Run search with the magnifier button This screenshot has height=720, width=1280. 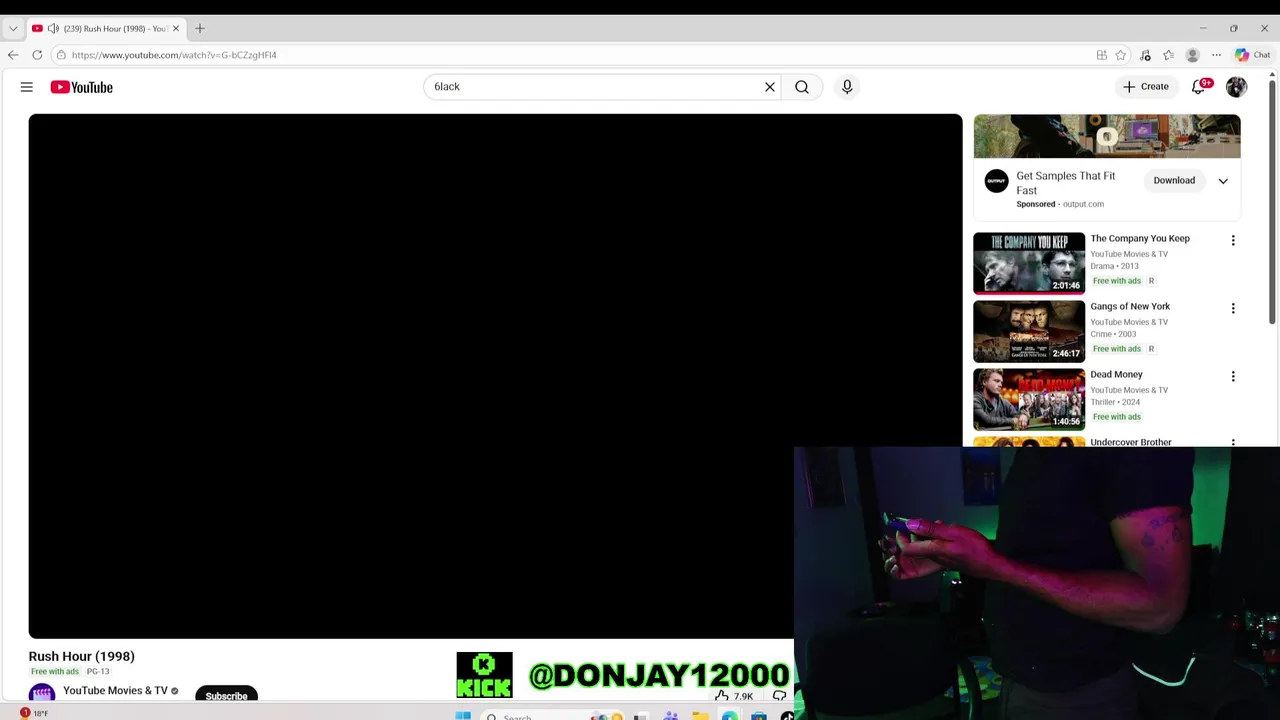pos(802,87)
